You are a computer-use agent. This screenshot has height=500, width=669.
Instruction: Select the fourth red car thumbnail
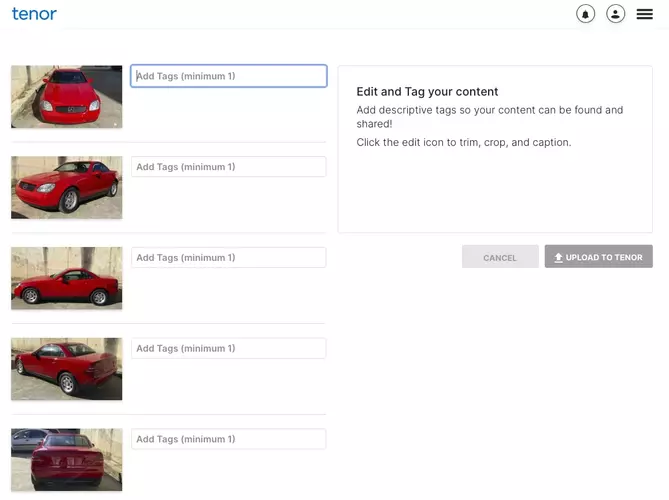66,368
